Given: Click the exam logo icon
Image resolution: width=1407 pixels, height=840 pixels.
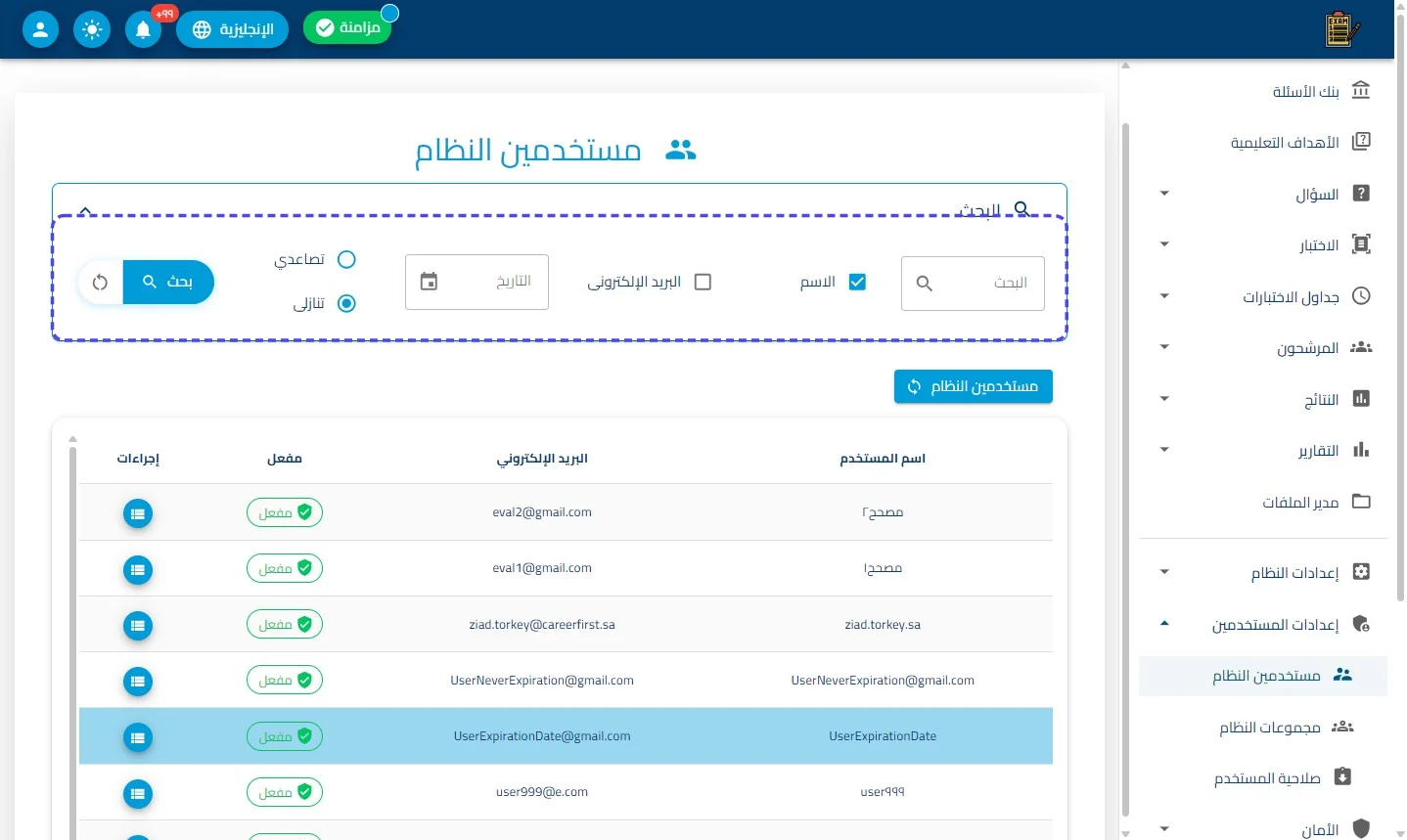Looking at the screenshot, I should (1341, 29).
